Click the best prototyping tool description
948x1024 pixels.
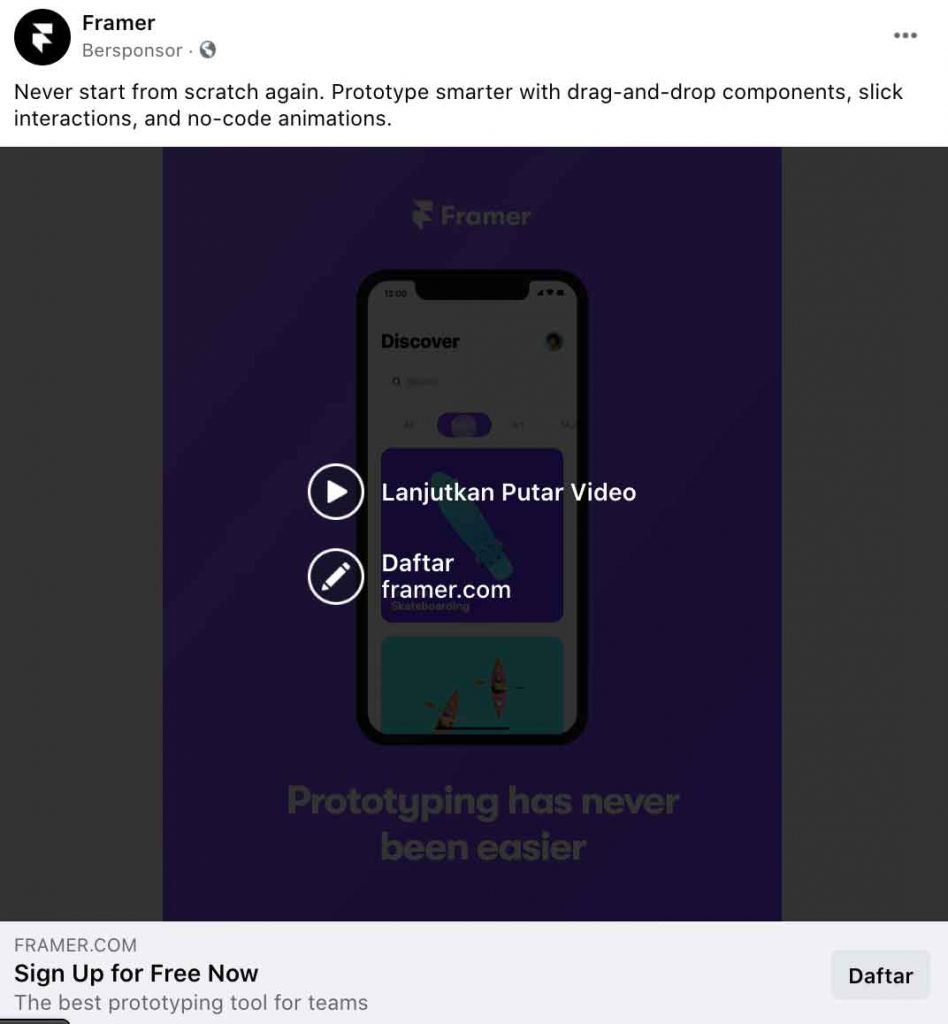(191, 1002)
